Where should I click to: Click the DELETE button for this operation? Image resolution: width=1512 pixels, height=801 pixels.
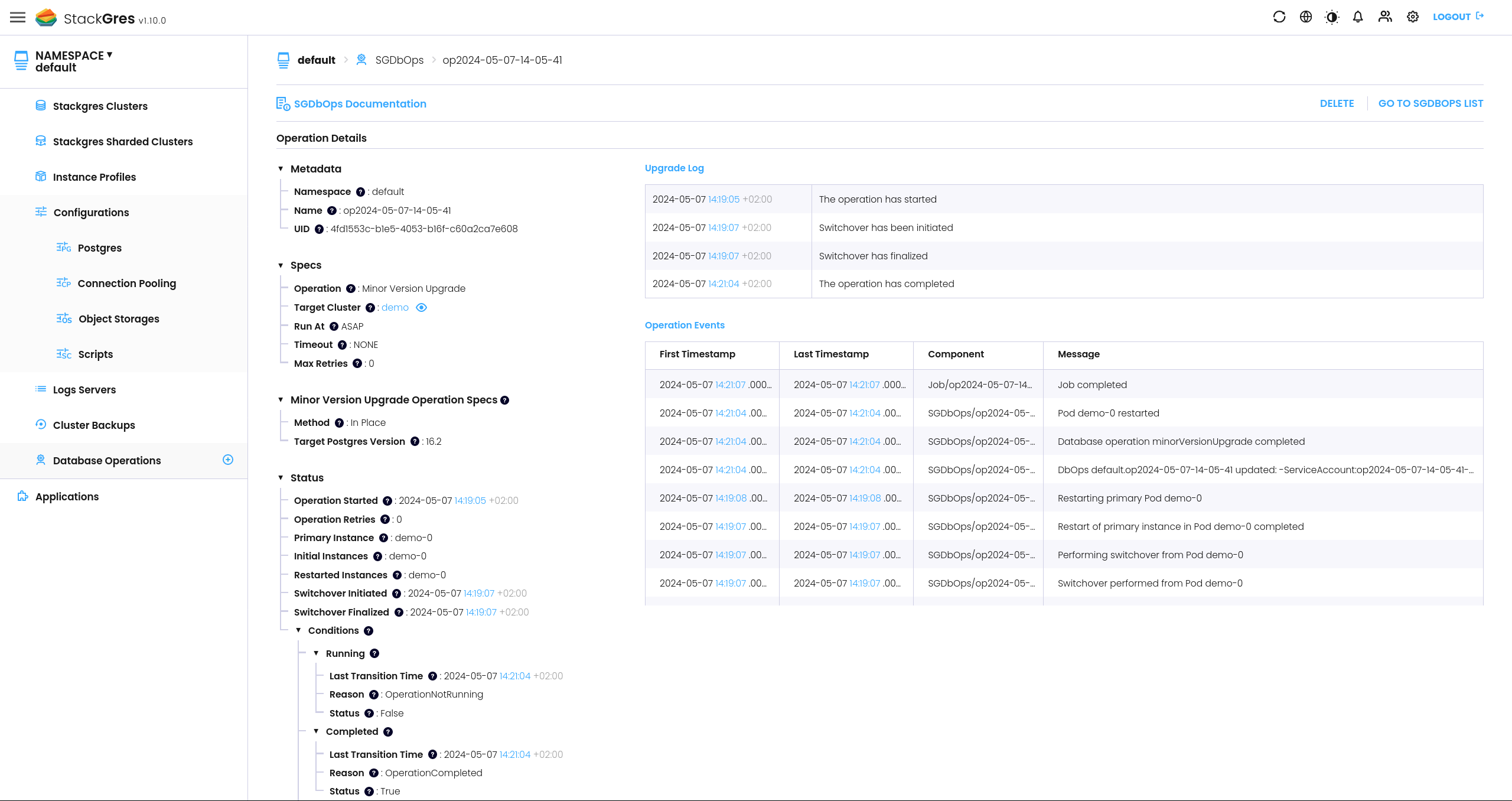[x=1337, y=103]
